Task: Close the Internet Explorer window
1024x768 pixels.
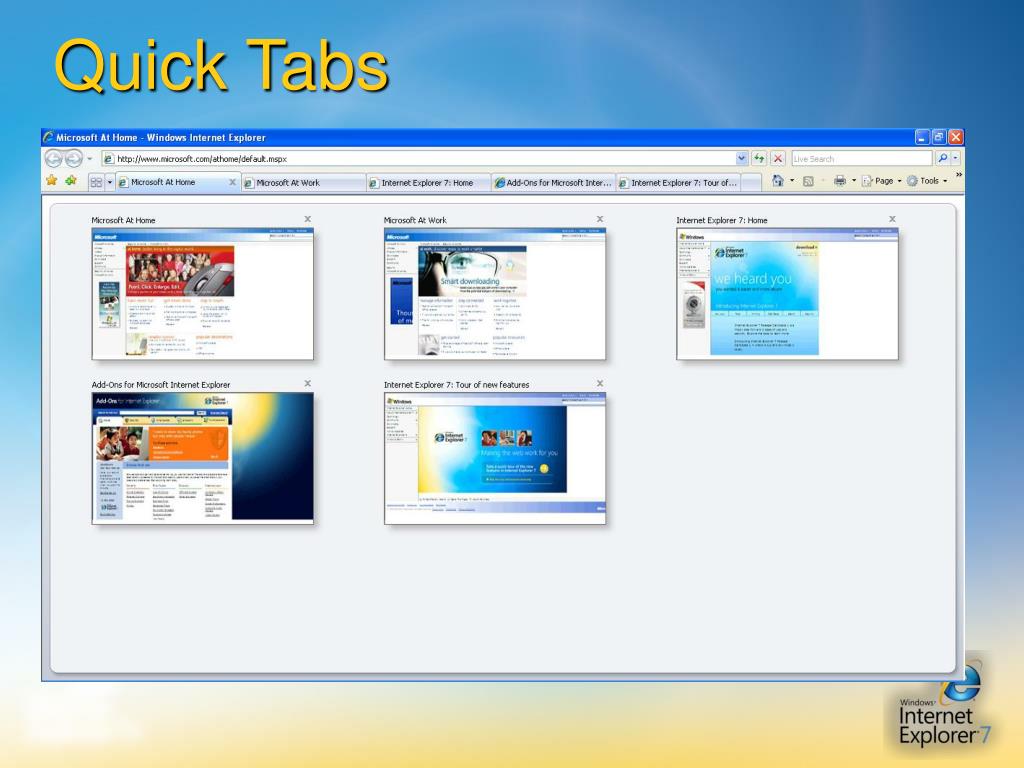Action: coord(955,137)
